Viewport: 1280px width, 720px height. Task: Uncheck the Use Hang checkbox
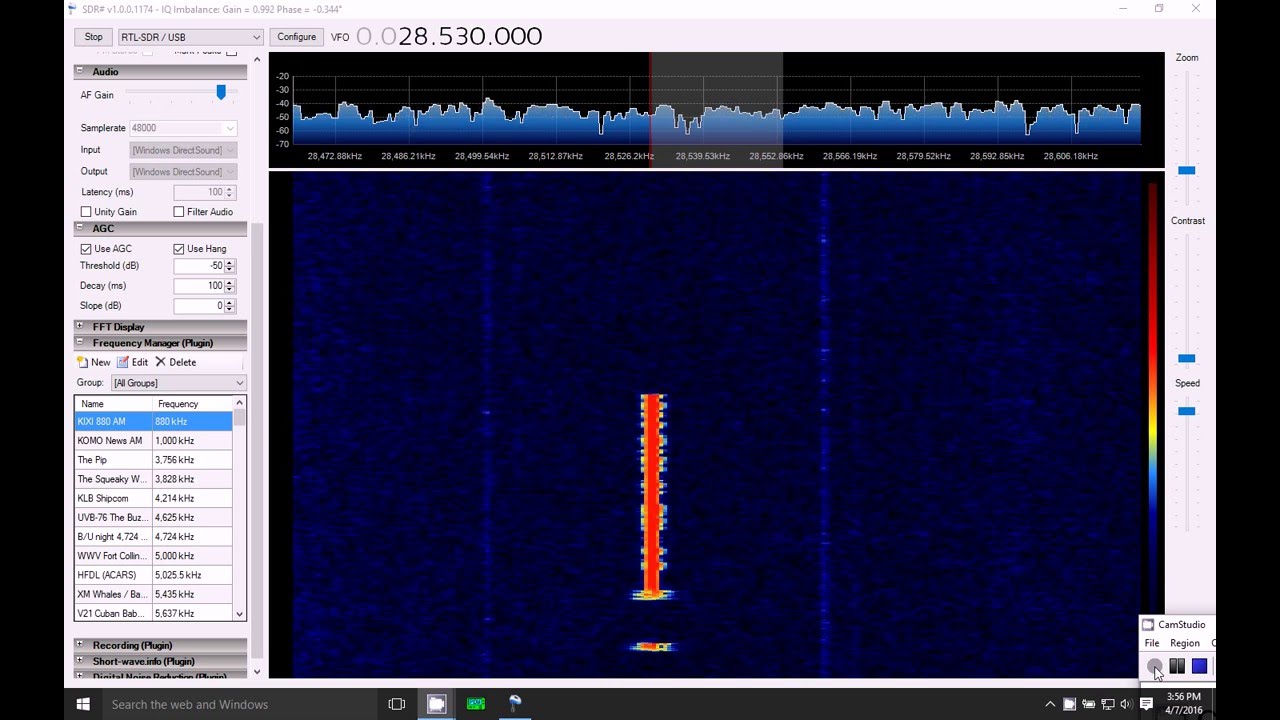(x=179, y=249)
